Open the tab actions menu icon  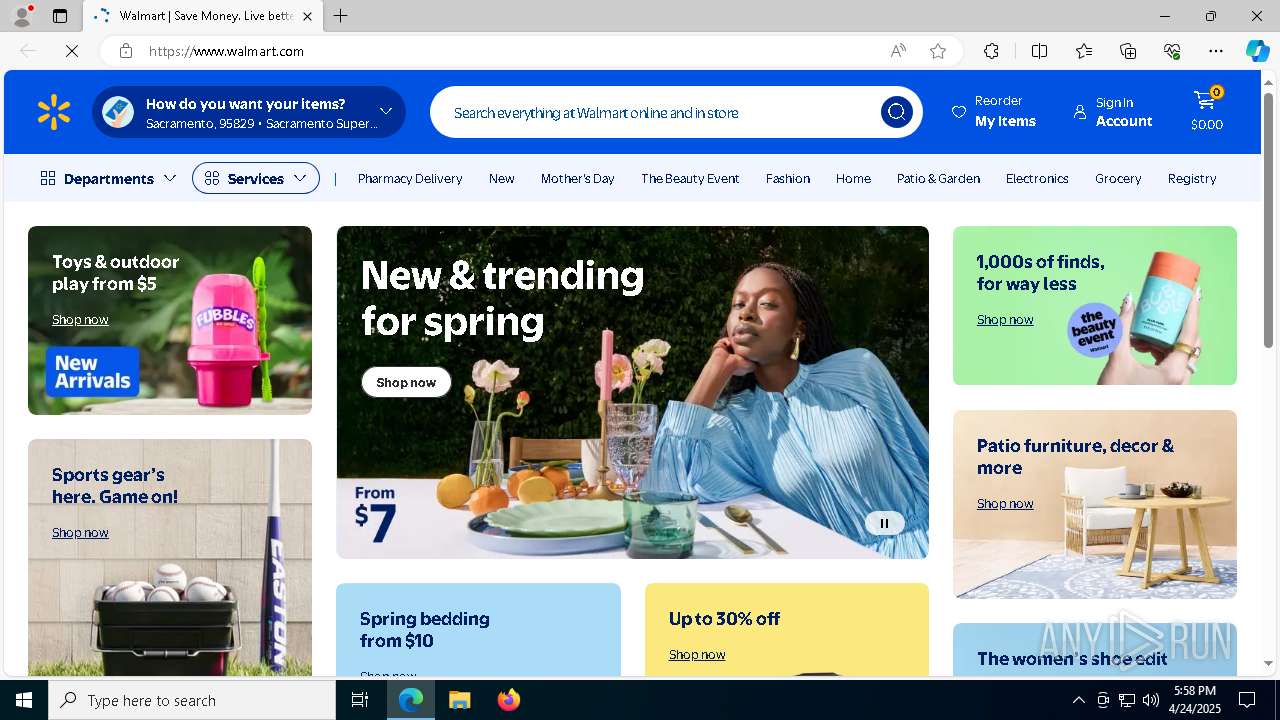pos(60,16)
